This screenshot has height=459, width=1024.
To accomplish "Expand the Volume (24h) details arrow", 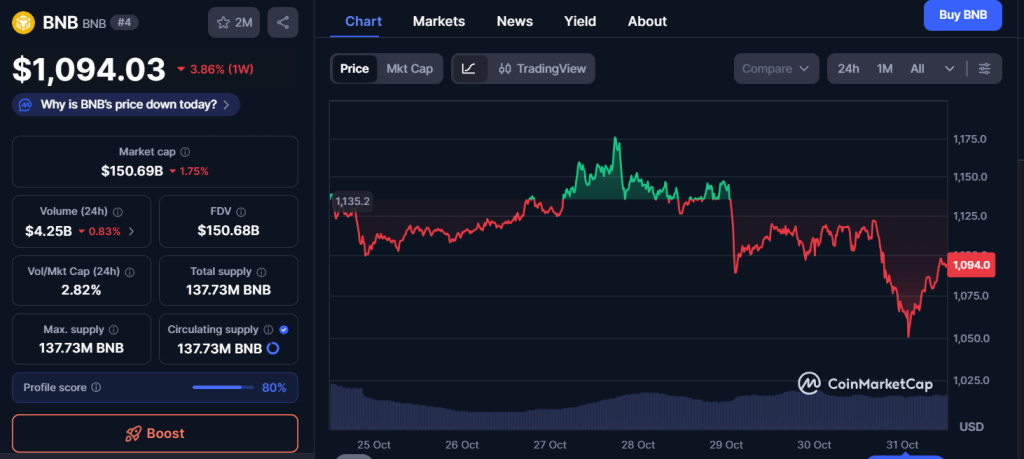I will pyautogui.click(x=132, y=232).
